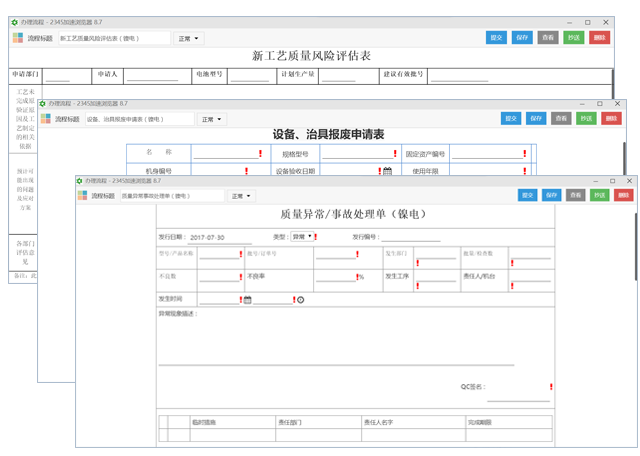Viewport: 640px width, 456px height.
Task: Click the 流程标题 field reading 新工艺质量风险评估表
Action: pos(114,38)
